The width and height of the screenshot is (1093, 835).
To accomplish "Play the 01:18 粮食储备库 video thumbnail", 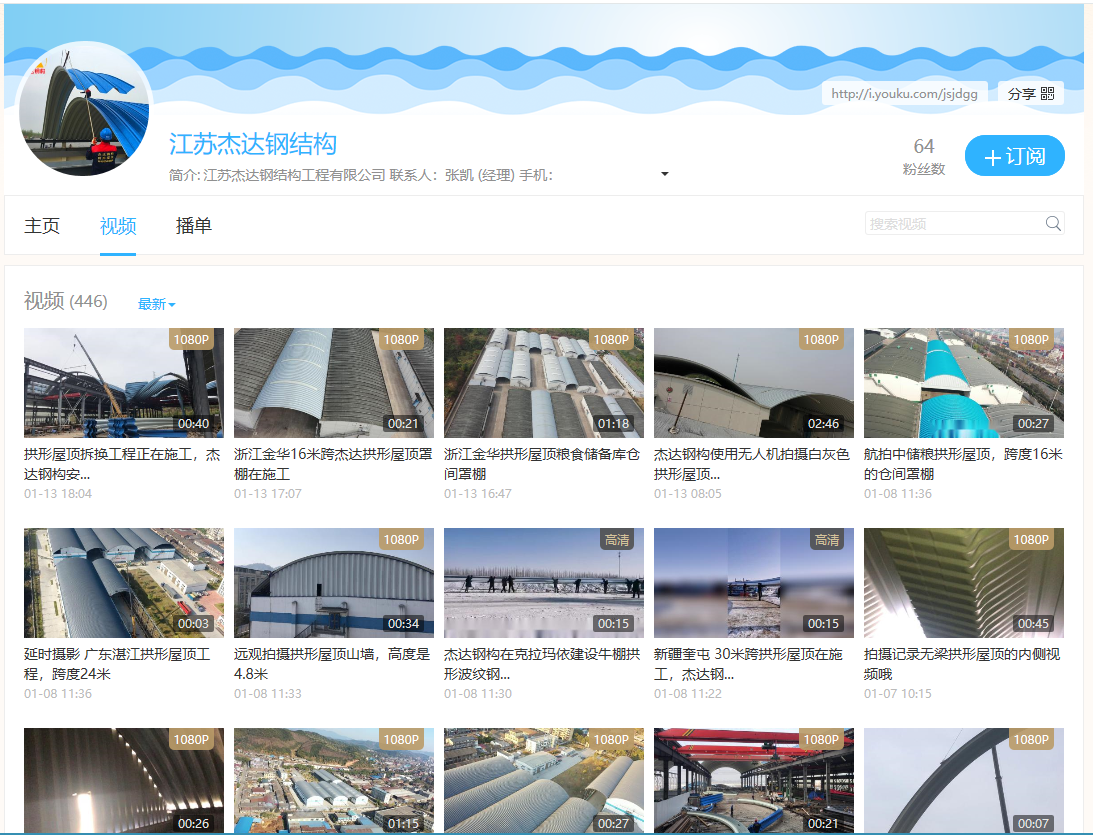I will 544,383.
